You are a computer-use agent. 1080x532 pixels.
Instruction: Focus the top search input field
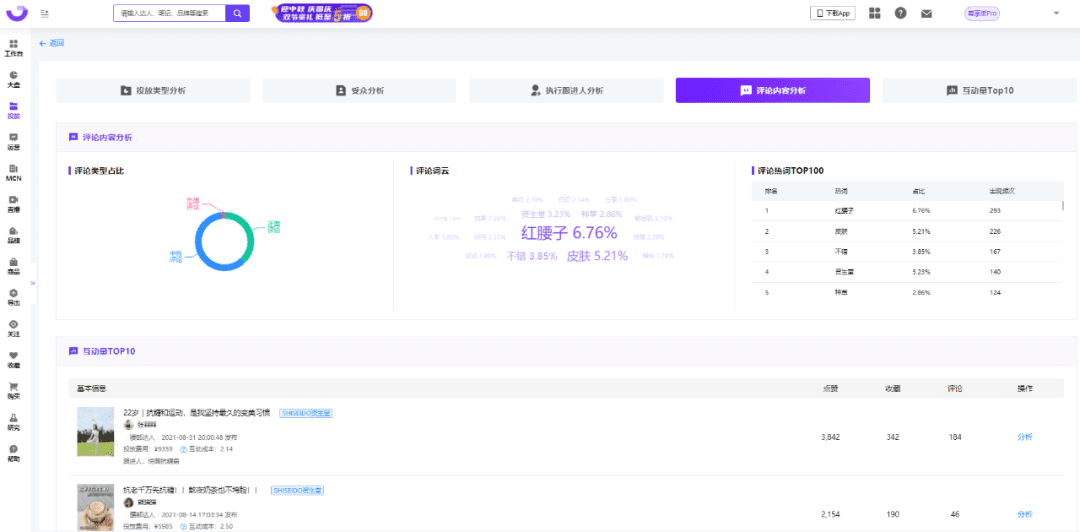click(168, 13)
